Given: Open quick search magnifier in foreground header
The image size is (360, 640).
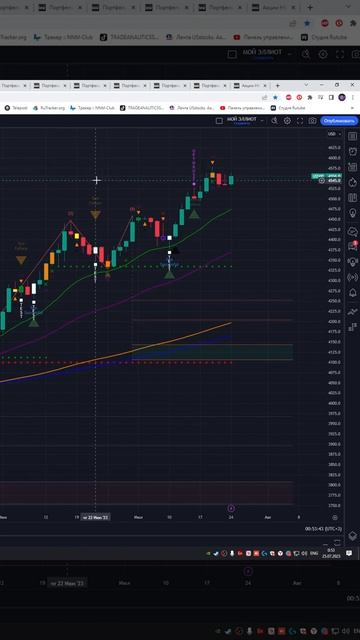Looking at the screenshot, I should pyautogui.click(x=274, y=120).
